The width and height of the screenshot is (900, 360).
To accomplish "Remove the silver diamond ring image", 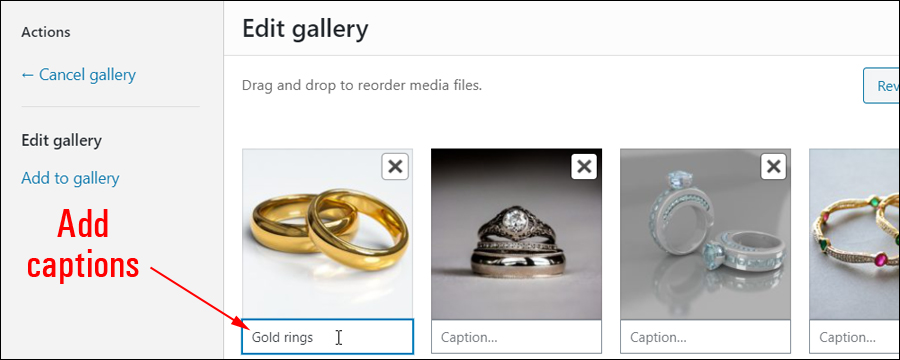I will click(584, 167).
